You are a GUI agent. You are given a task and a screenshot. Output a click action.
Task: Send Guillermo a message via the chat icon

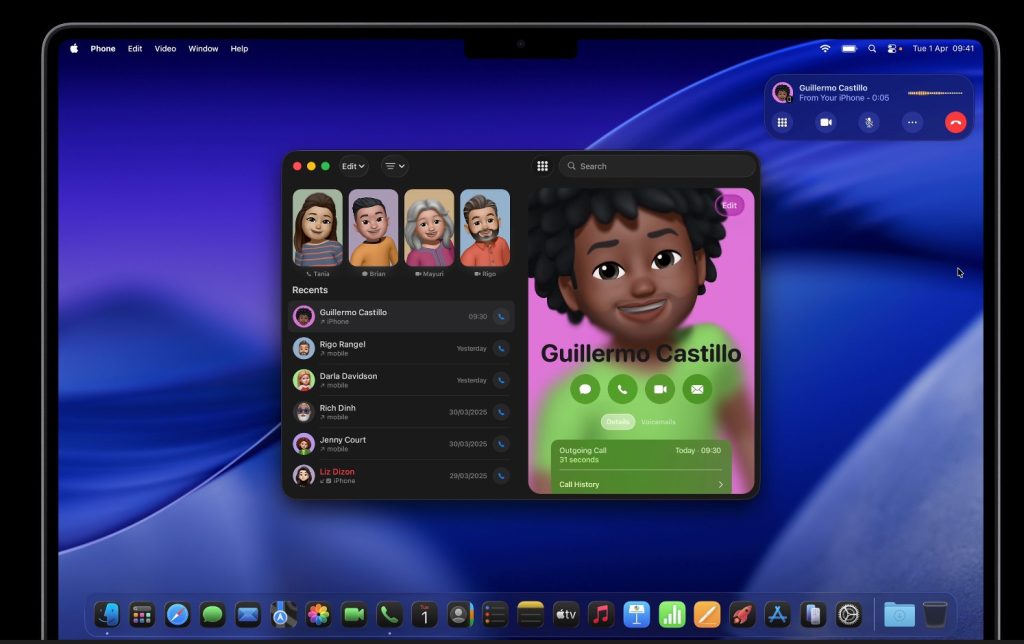click(585, 389)
